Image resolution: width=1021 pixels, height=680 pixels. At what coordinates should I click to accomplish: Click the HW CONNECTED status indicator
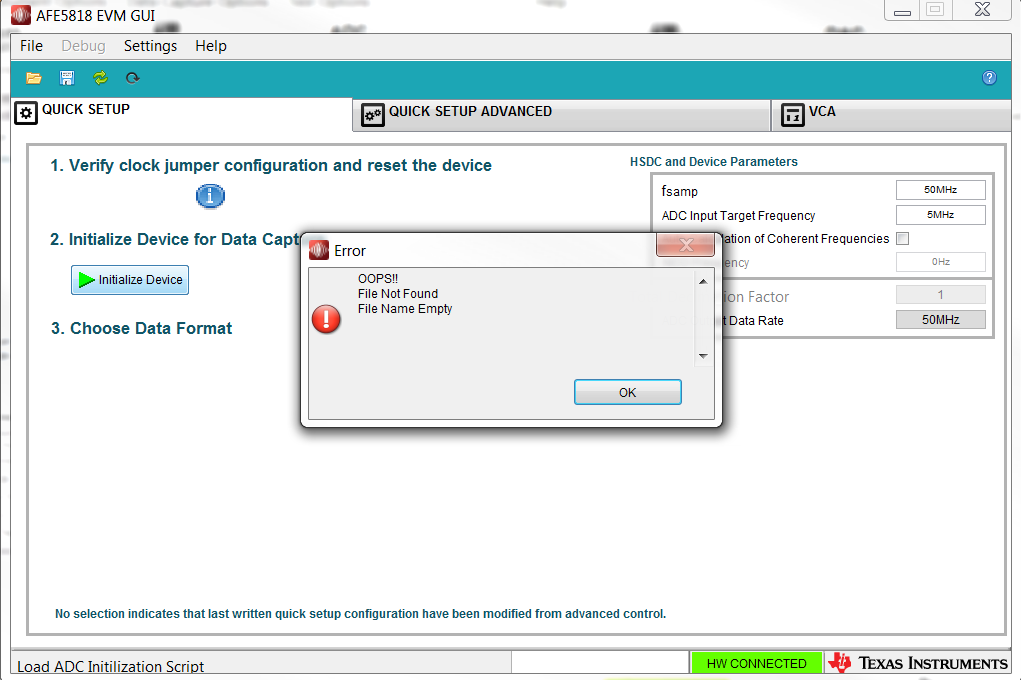pyautogui.click(x=757, y=663)
